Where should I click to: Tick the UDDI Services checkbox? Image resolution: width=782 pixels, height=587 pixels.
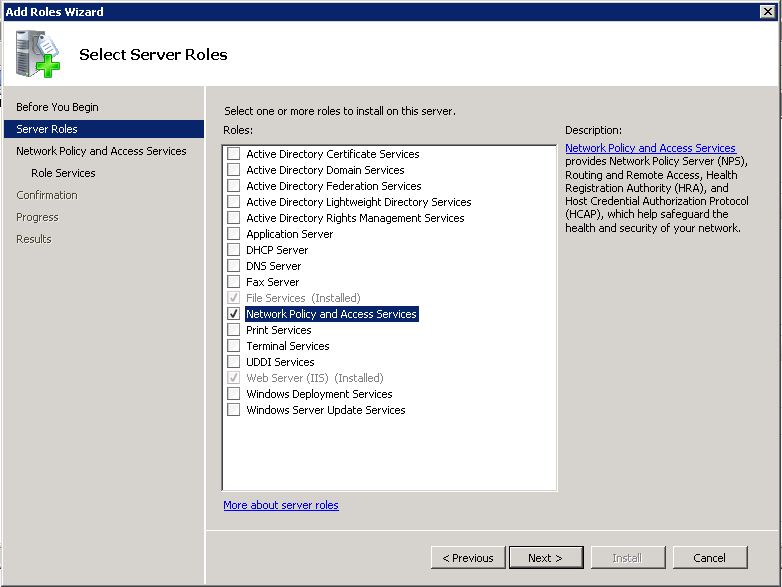click(233, 362)
